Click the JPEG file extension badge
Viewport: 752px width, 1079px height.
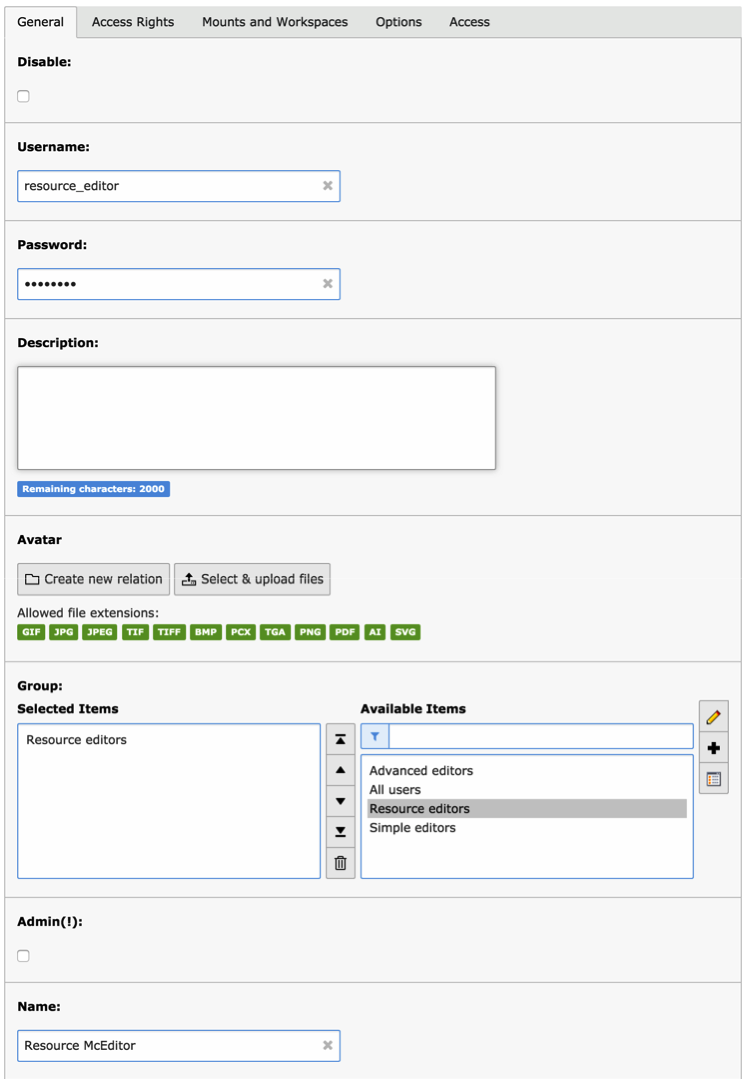(99, 632)
